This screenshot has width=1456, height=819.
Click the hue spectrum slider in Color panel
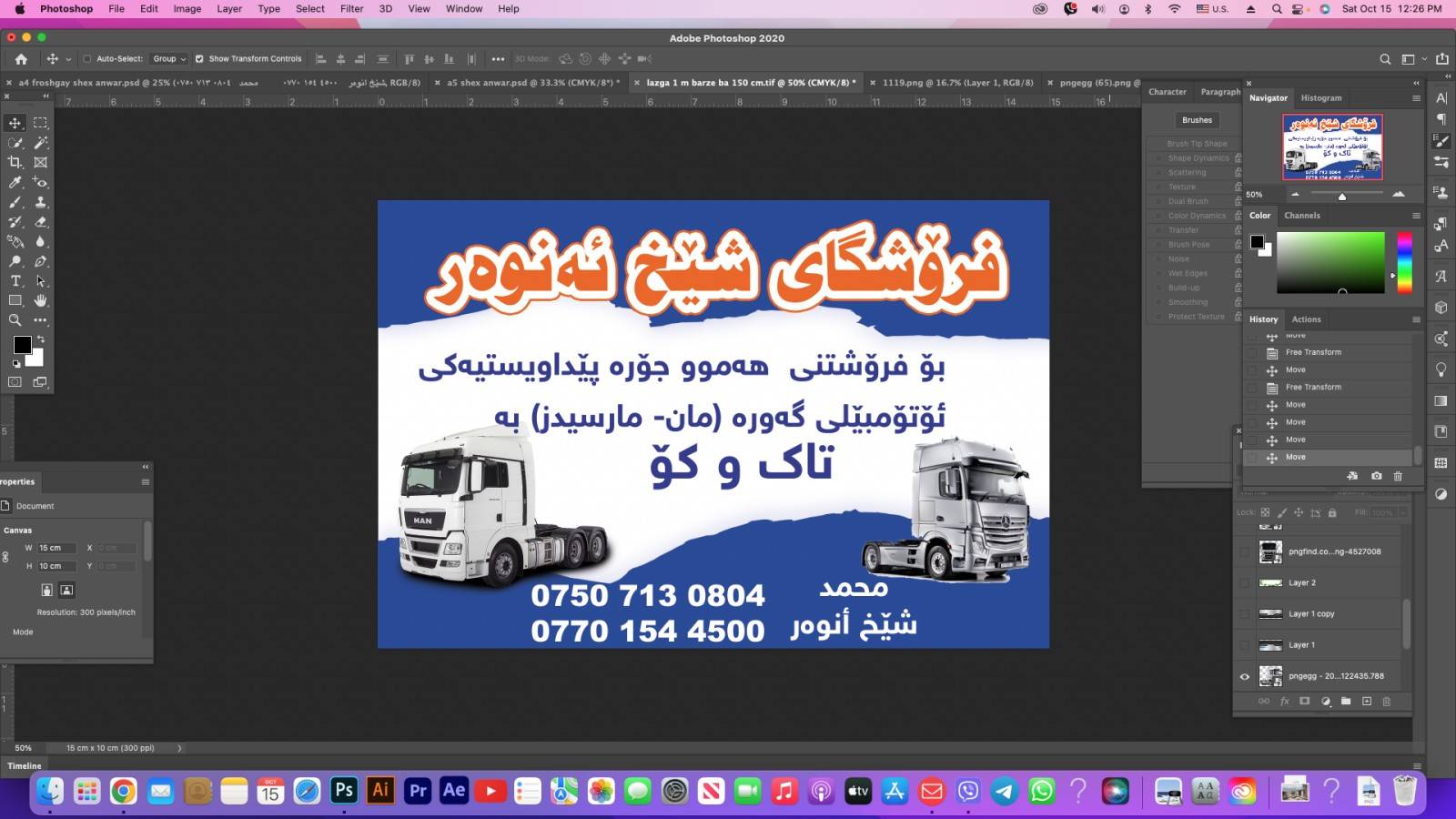[1404, 262]
